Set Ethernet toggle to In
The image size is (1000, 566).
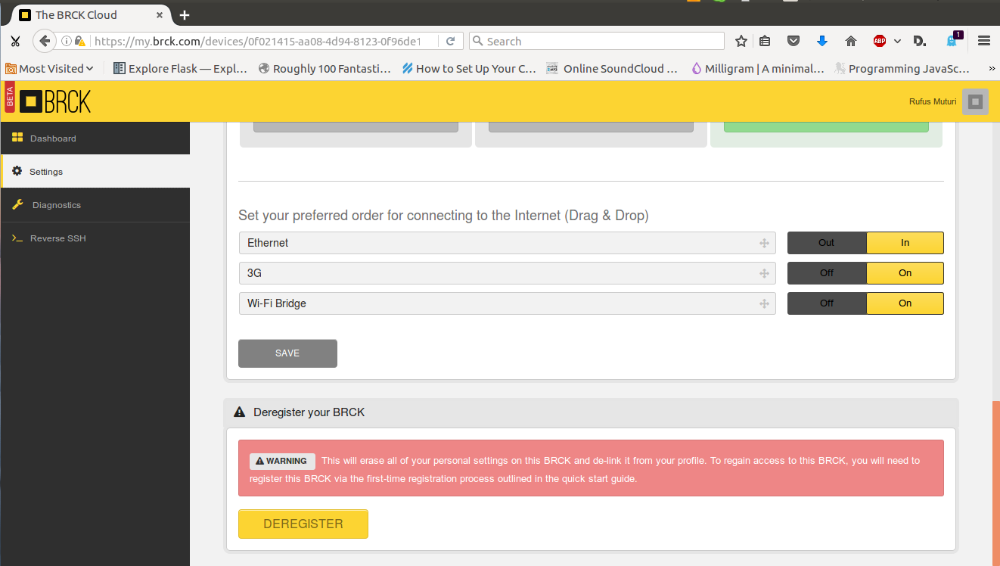coord(905,242)
